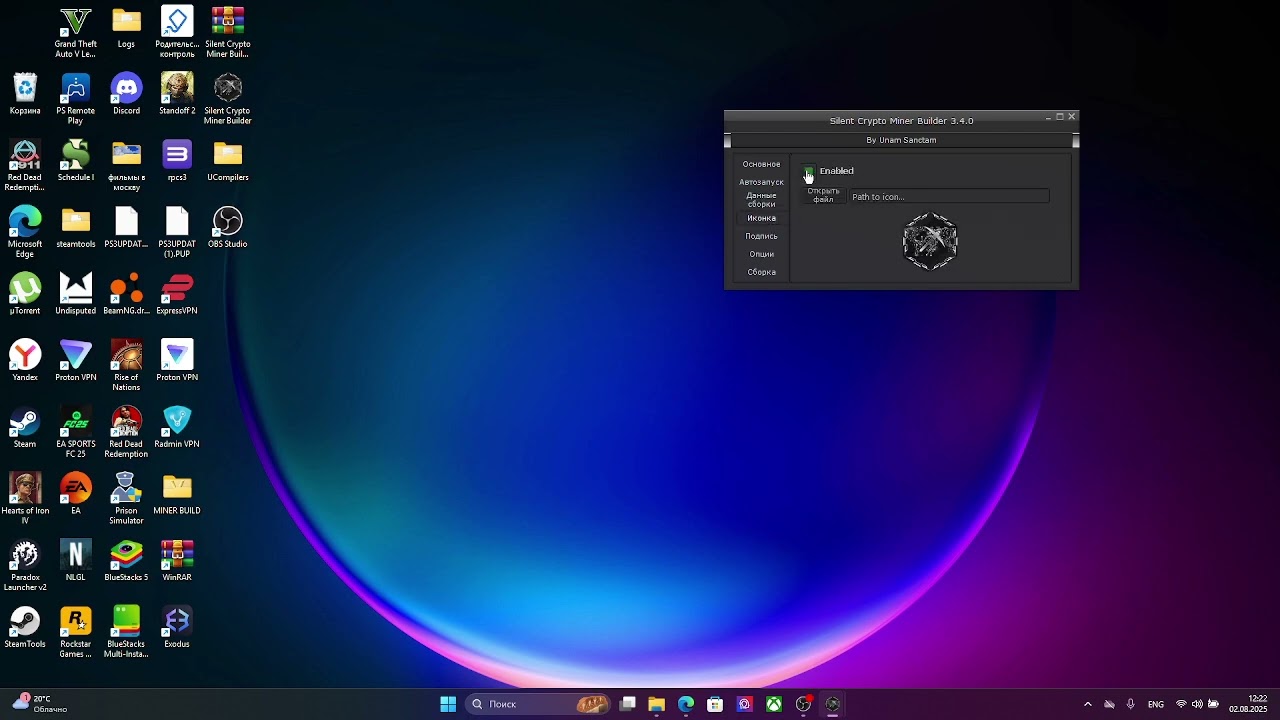
Task: Select the OBS Studio desktop shortcut
Action: tap(227, 228)
